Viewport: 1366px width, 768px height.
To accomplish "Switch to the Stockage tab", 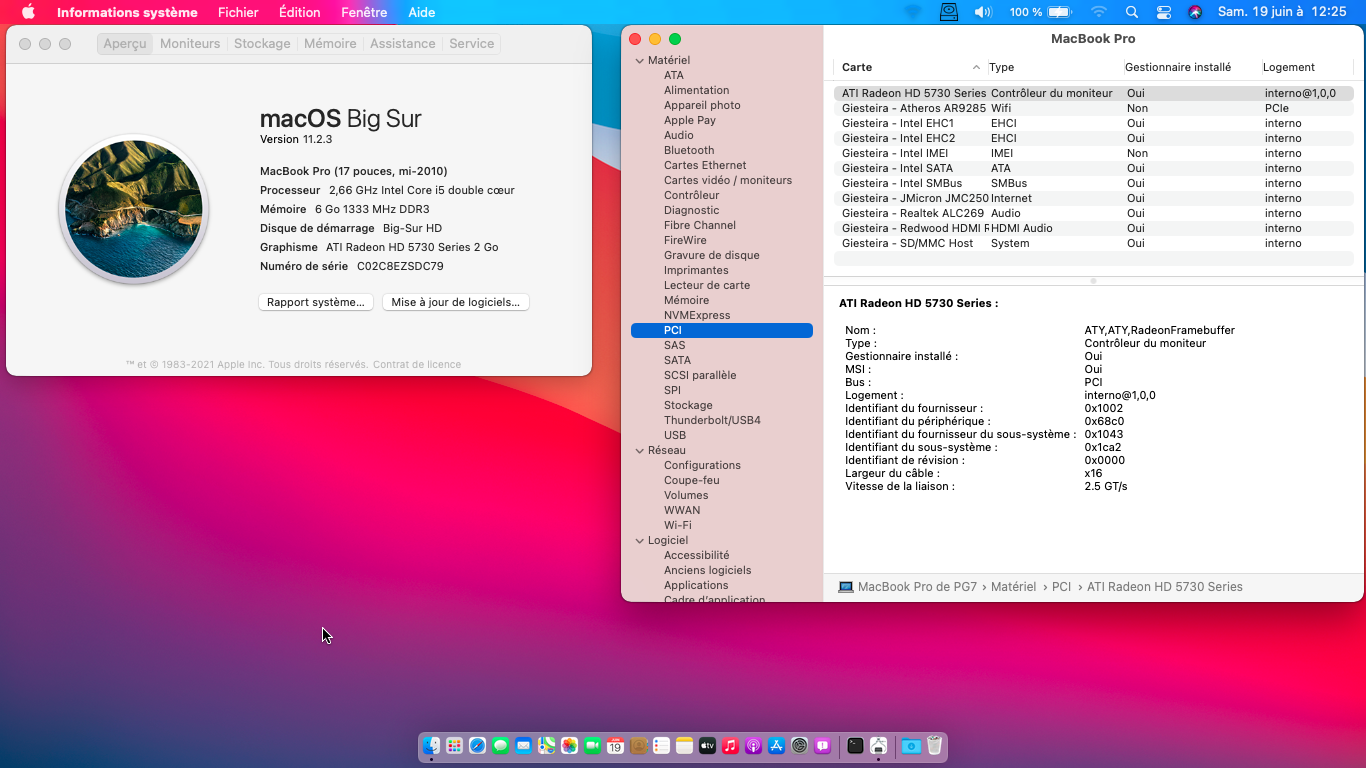I will (262, 44).
